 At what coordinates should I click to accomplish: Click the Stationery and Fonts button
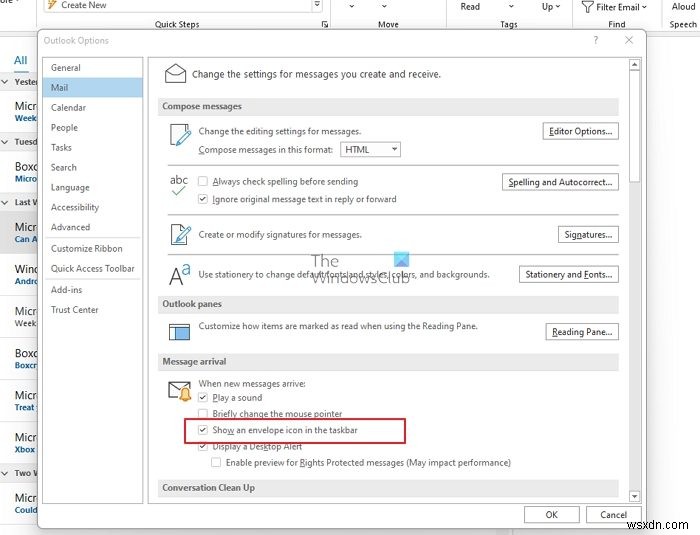point(569,274)
